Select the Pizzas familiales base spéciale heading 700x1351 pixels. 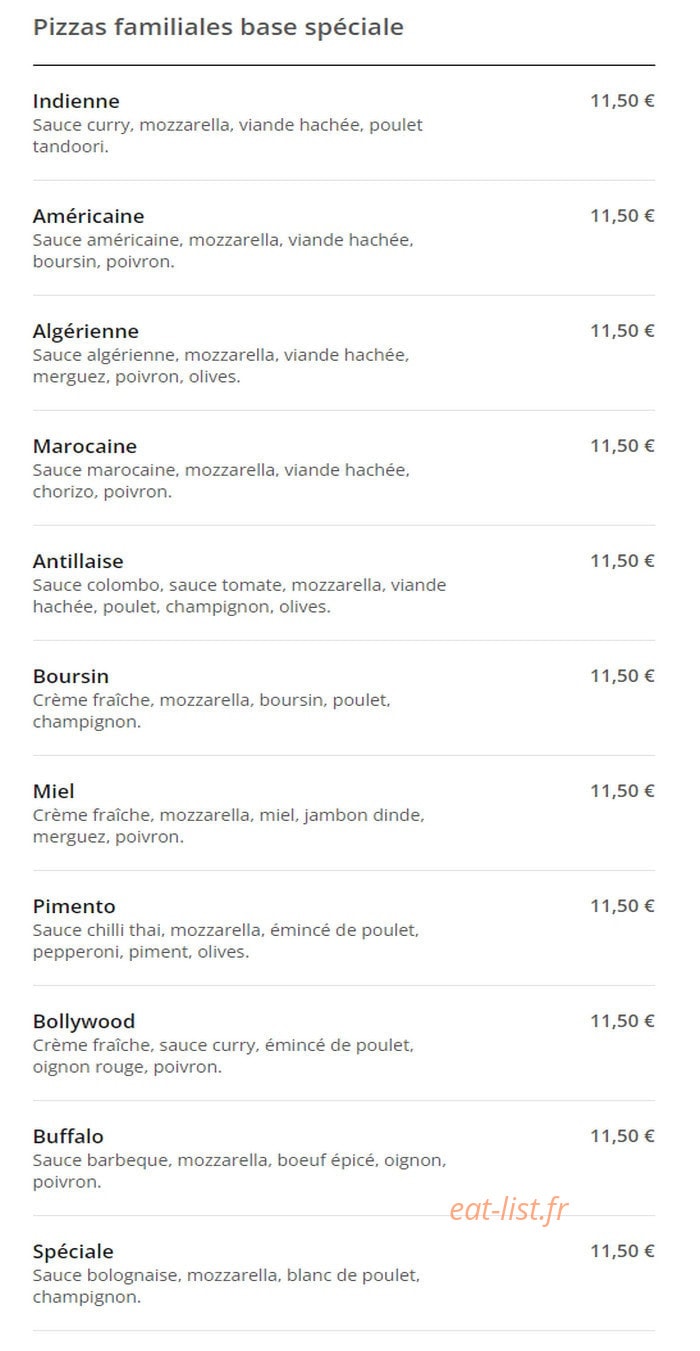(218, 27)
